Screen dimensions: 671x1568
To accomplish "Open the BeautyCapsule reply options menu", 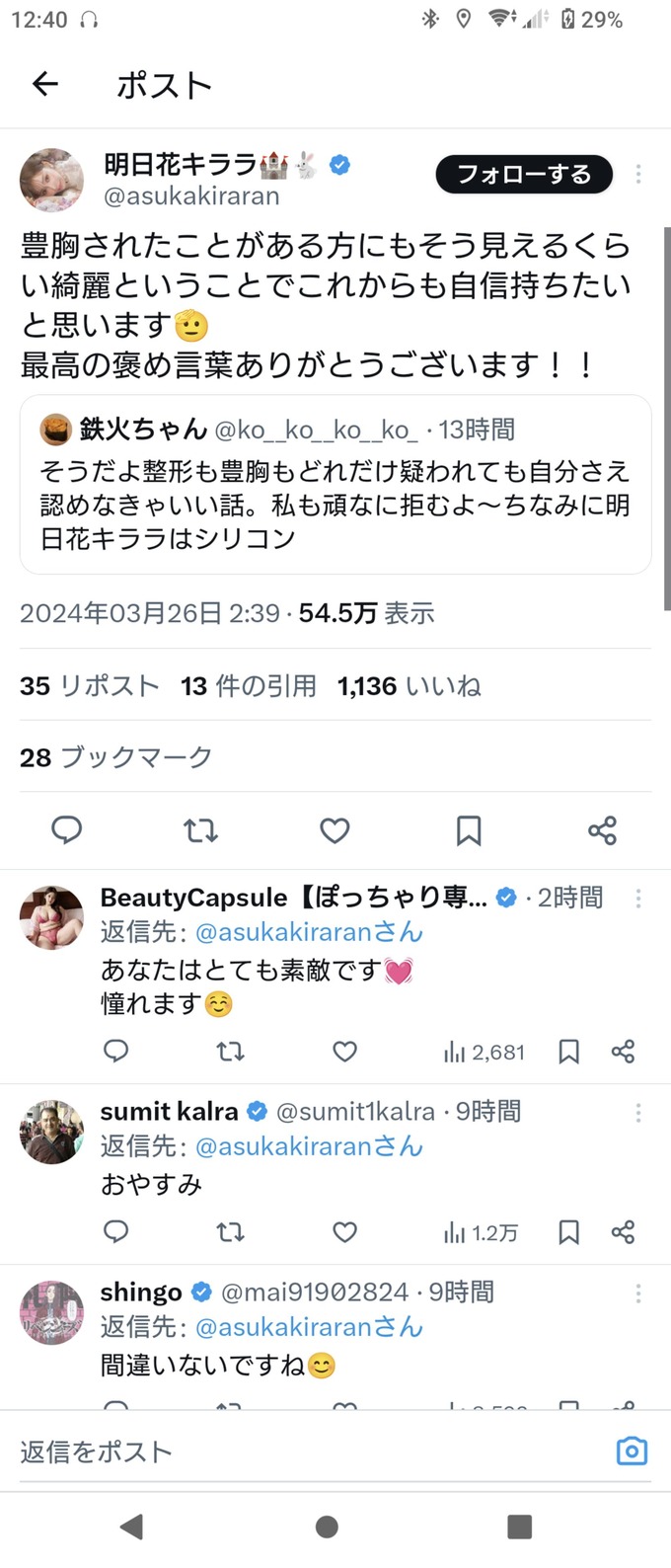I will [638, 898].
